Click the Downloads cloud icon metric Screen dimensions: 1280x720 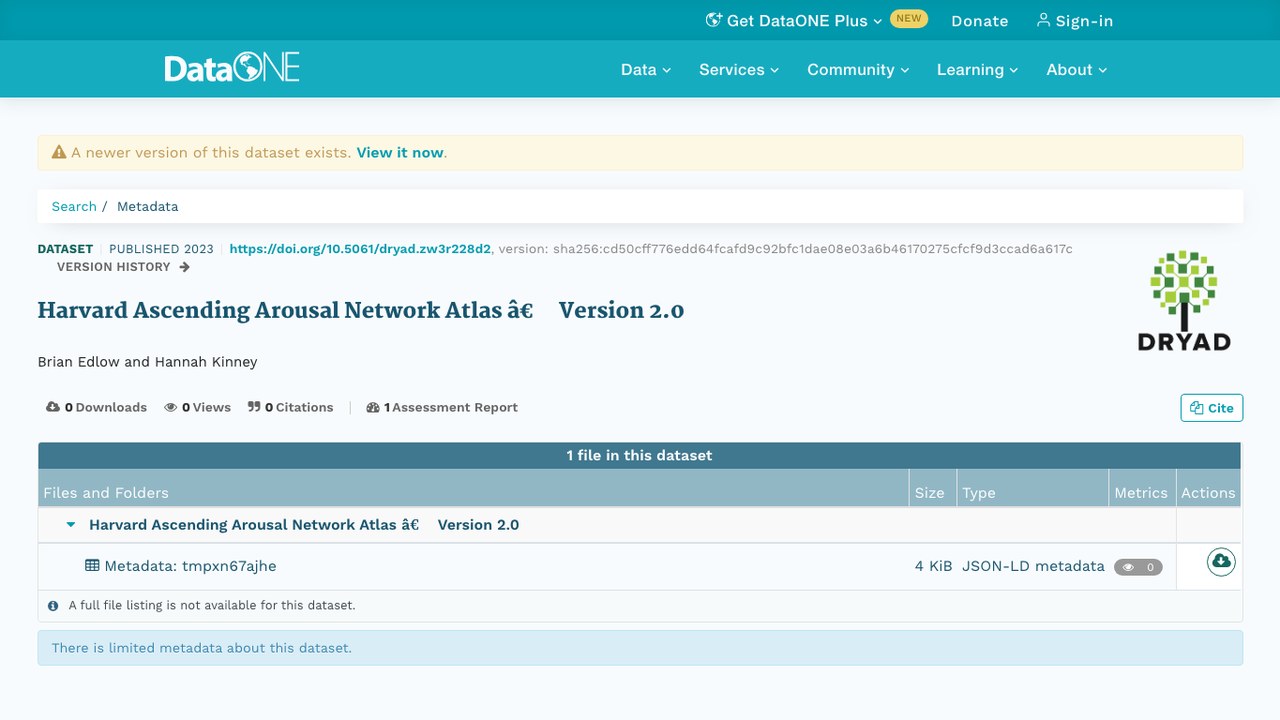coord(96,407)
